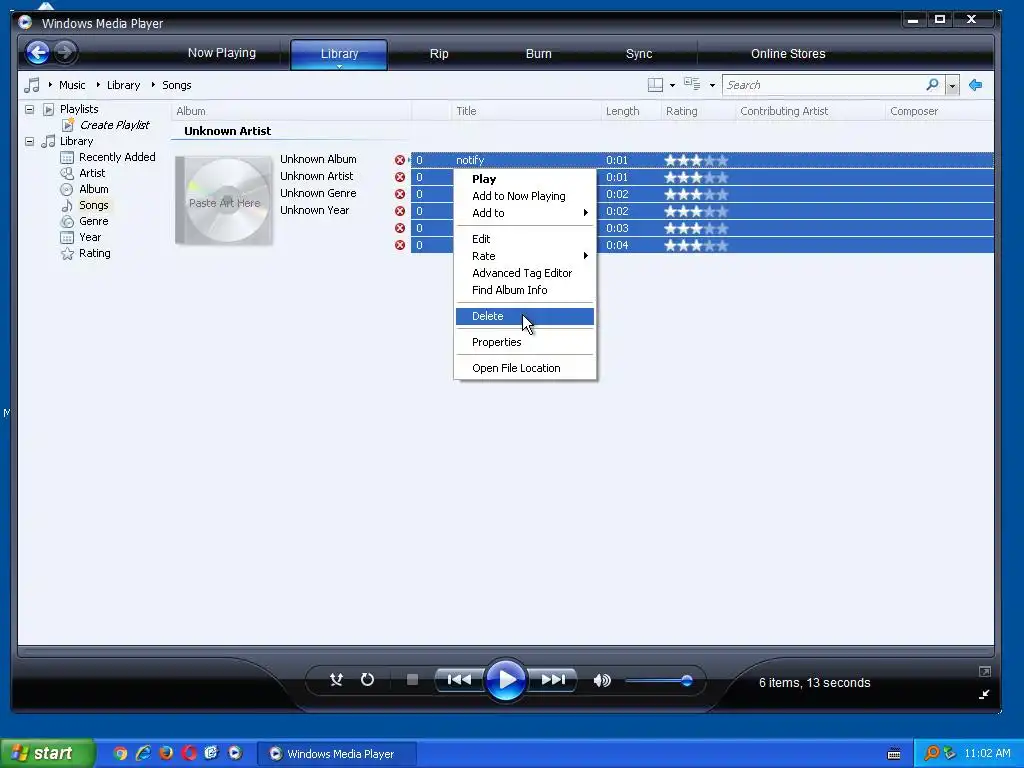This screenshot has width=1024, height=768.
Task: Click the error icon on the 0:03 row
Action: tap(400, 228)
